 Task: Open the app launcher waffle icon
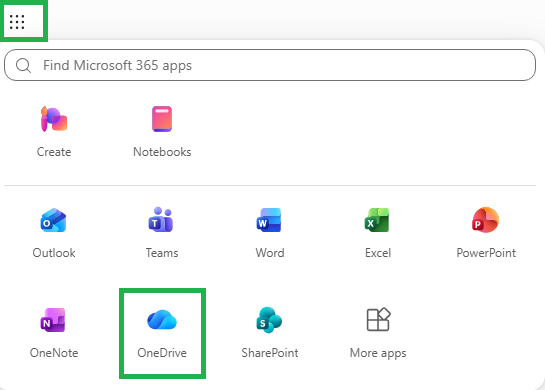coord(17,22)
